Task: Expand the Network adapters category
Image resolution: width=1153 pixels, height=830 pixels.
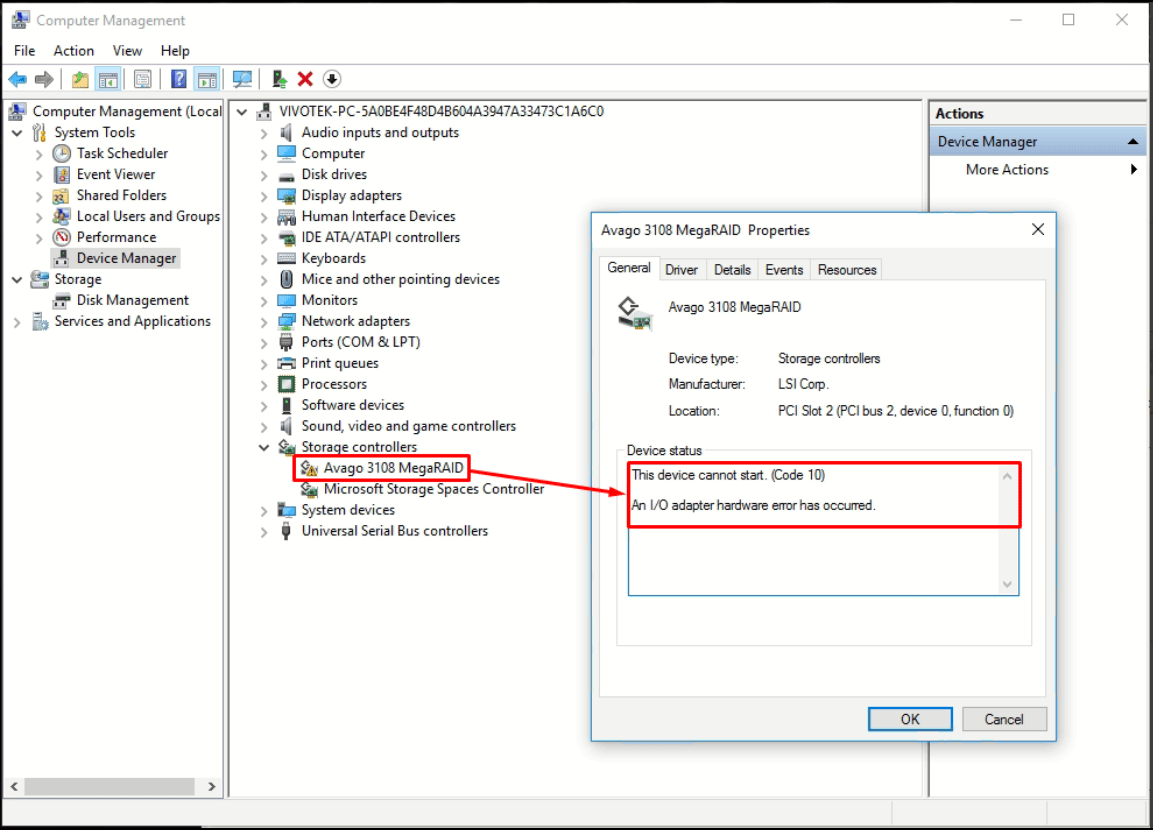Action: pyautogui.click(x=263, y=321)
